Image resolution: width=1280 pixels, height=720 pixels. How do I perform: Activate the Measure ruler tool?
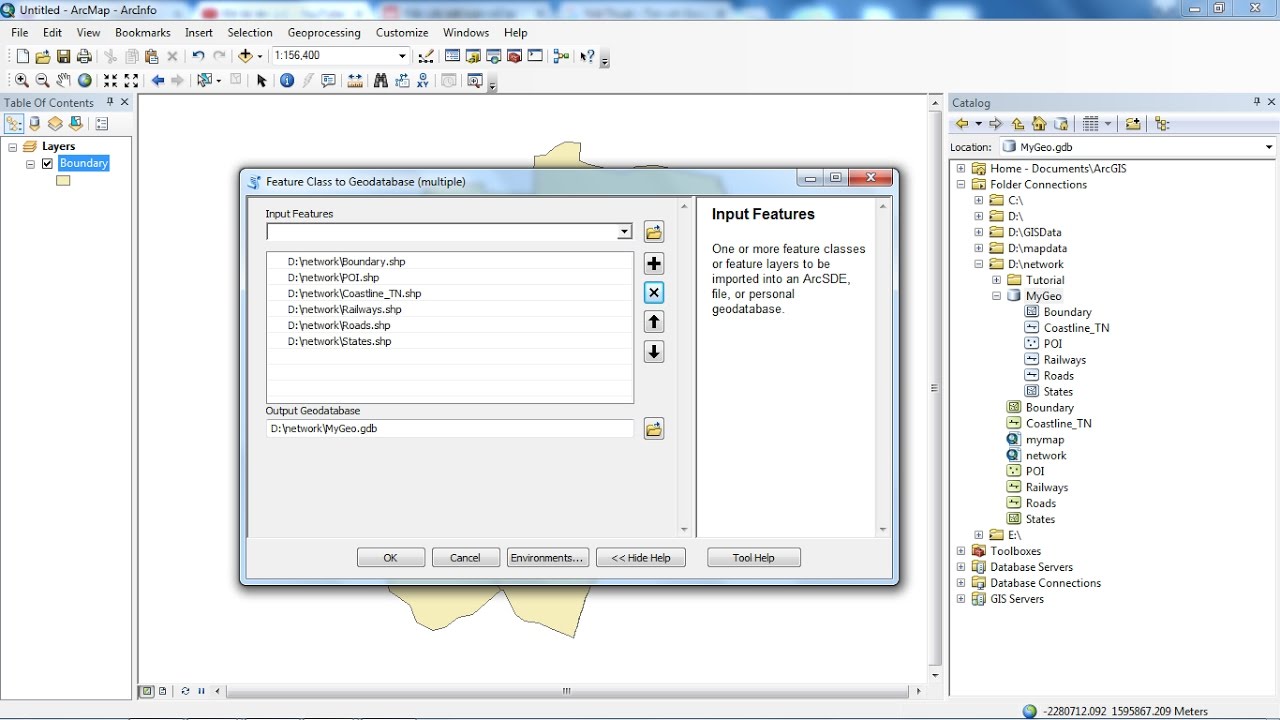pos(355,81)
